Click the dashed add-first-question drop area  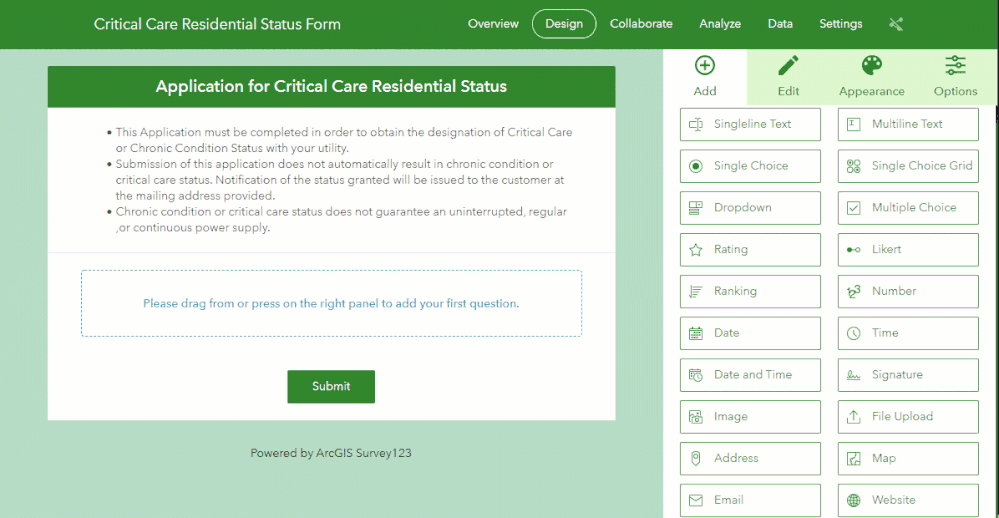[x=331, y=303]
